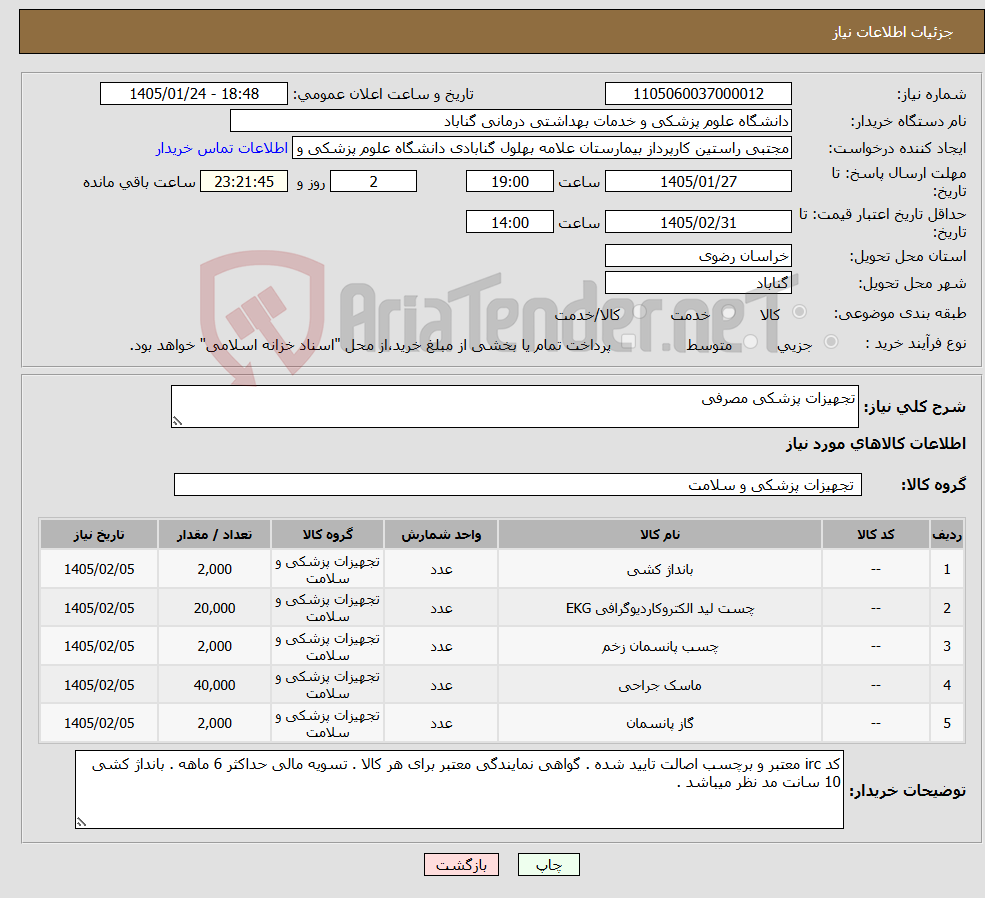
Task: Click quantity 20,000 in EKG row
Action: (214, 608)
